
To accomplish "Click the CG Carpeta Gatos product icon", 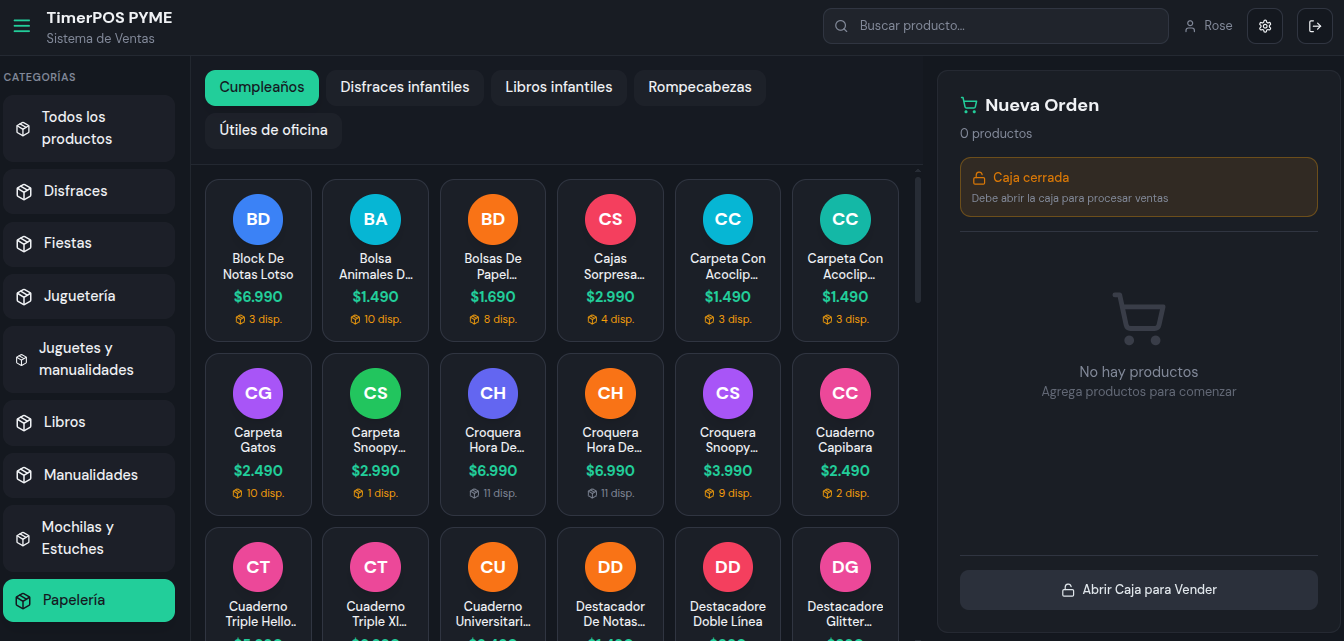I will (x=258, y=393).
